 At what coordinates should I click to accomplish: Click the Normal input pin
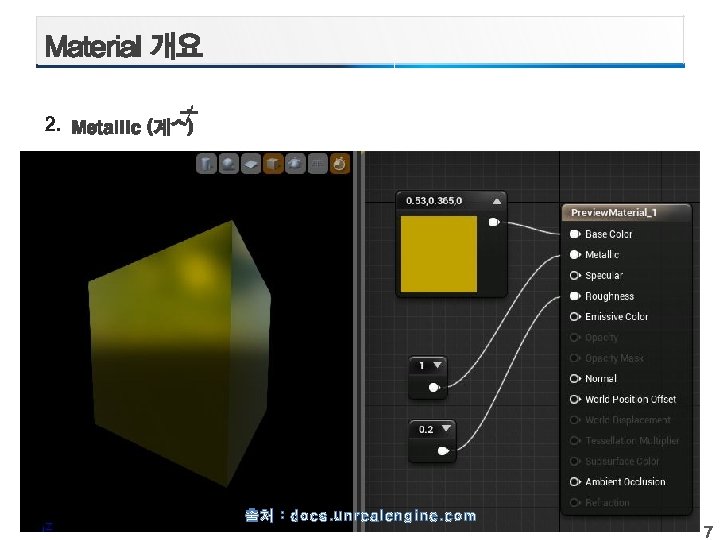click(575, 378)
